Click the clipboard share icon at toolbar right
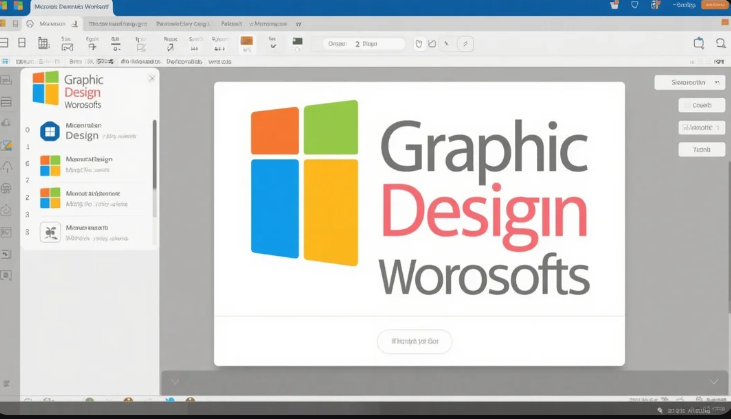This screenshot has height=419, width=731. point(699,43)
